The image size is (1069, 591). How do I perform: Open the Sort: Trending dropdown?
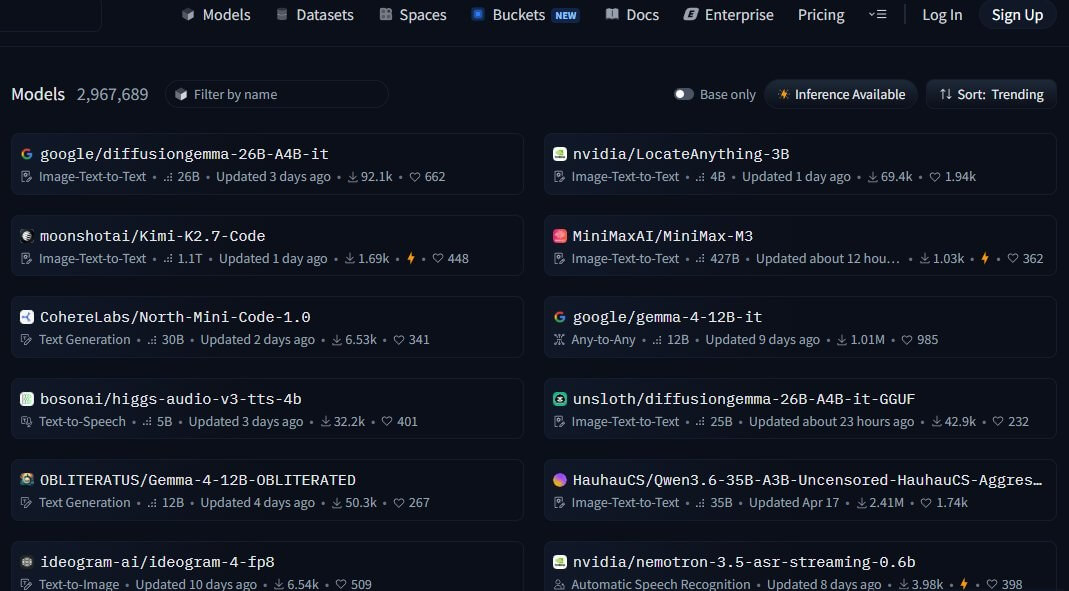pos(991,94)
